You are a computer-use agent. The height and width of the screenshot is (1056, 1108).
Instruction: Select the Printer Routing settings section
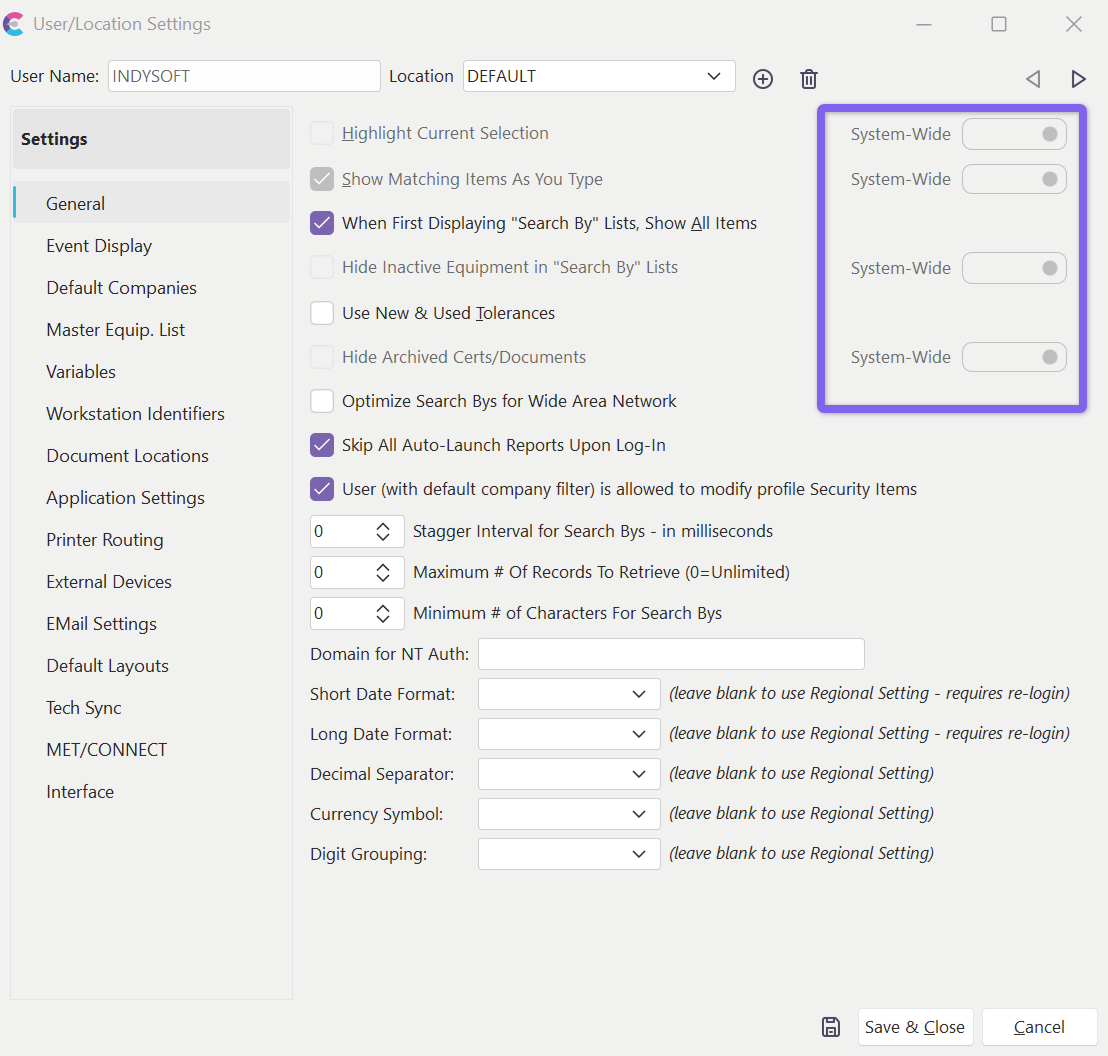tap(105, 540)
